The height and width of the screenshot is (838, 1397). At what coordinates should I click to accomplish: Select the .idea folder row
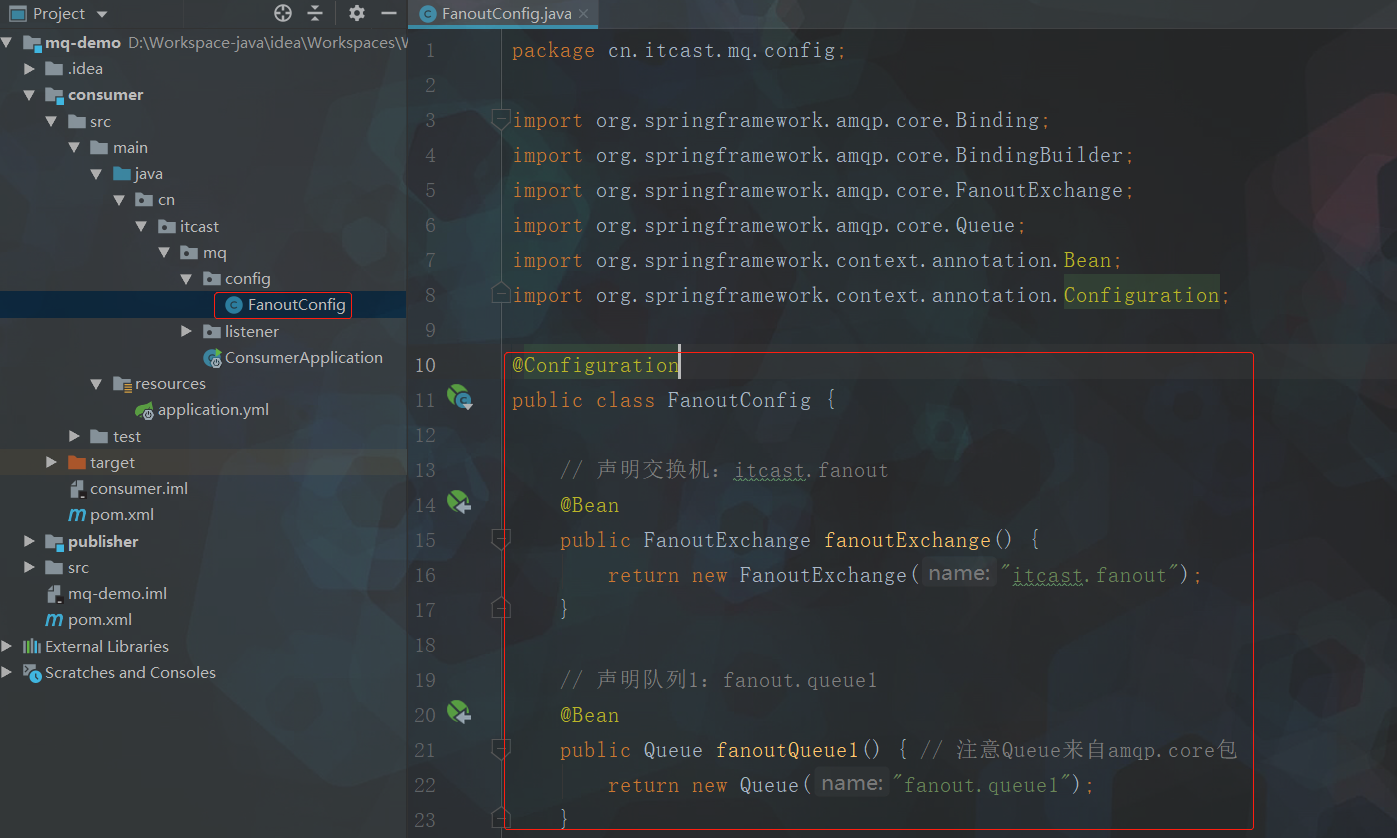[x=203, y=69]
